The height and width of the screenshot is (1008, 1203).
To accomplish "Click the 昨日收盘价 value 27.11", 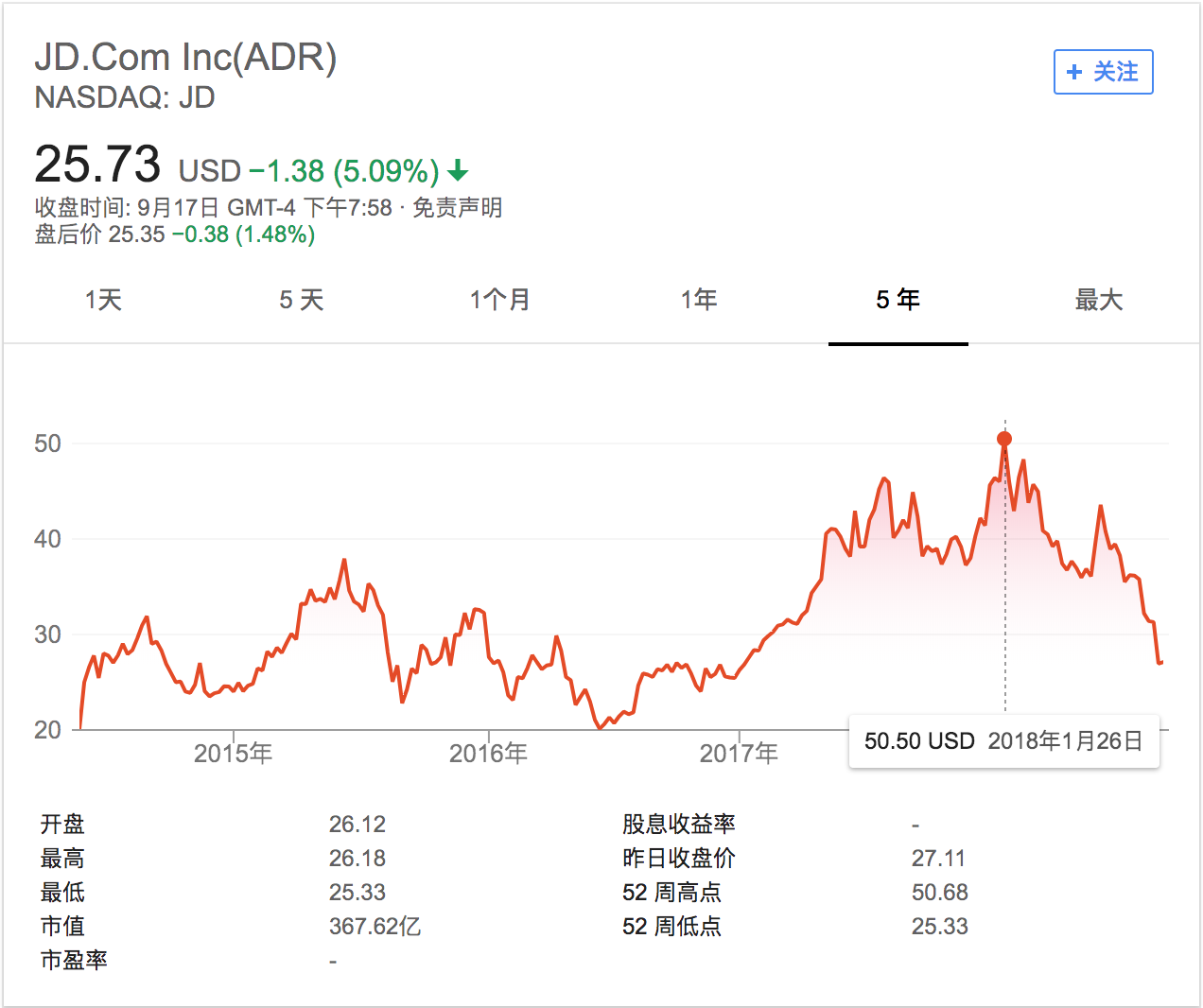I will click(938, 858).
